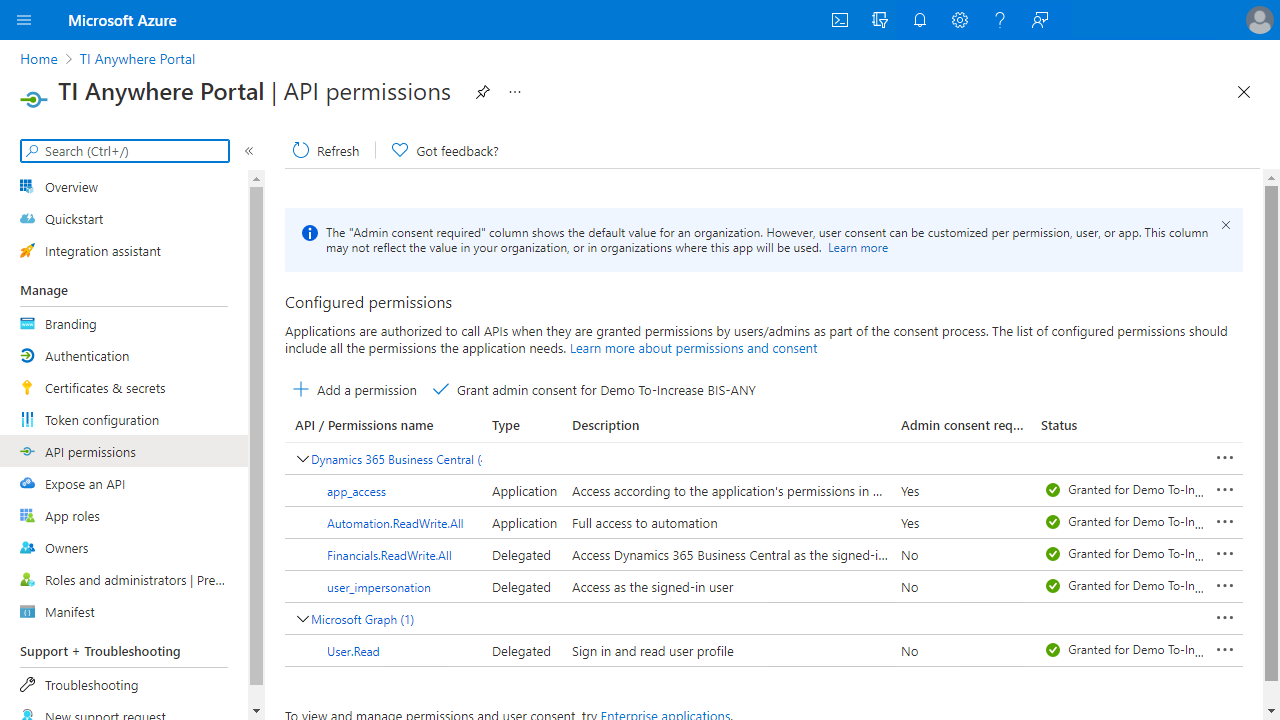Open portal settings gear

[960, 20]
